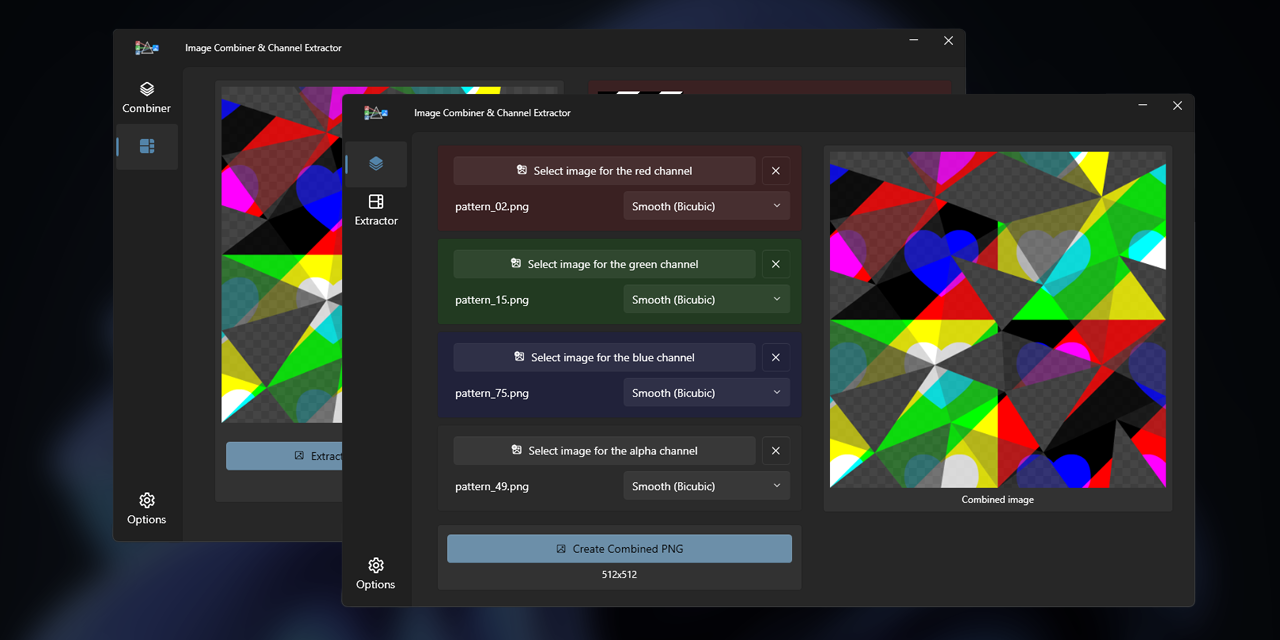Clear the blue channel image with X
Screen dimensions: 1280x640
(x=776, y=357)
